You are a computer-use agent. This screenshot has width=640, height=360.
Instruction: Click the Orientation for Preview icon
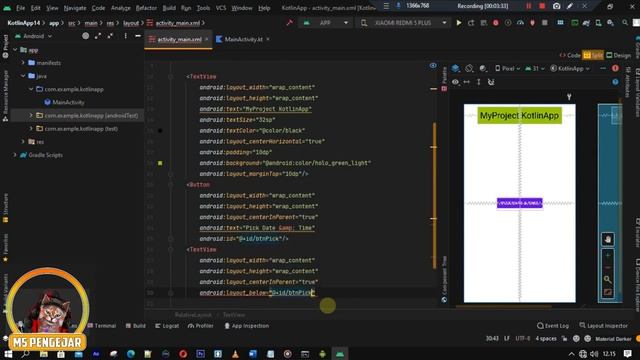tap(469, 68)
